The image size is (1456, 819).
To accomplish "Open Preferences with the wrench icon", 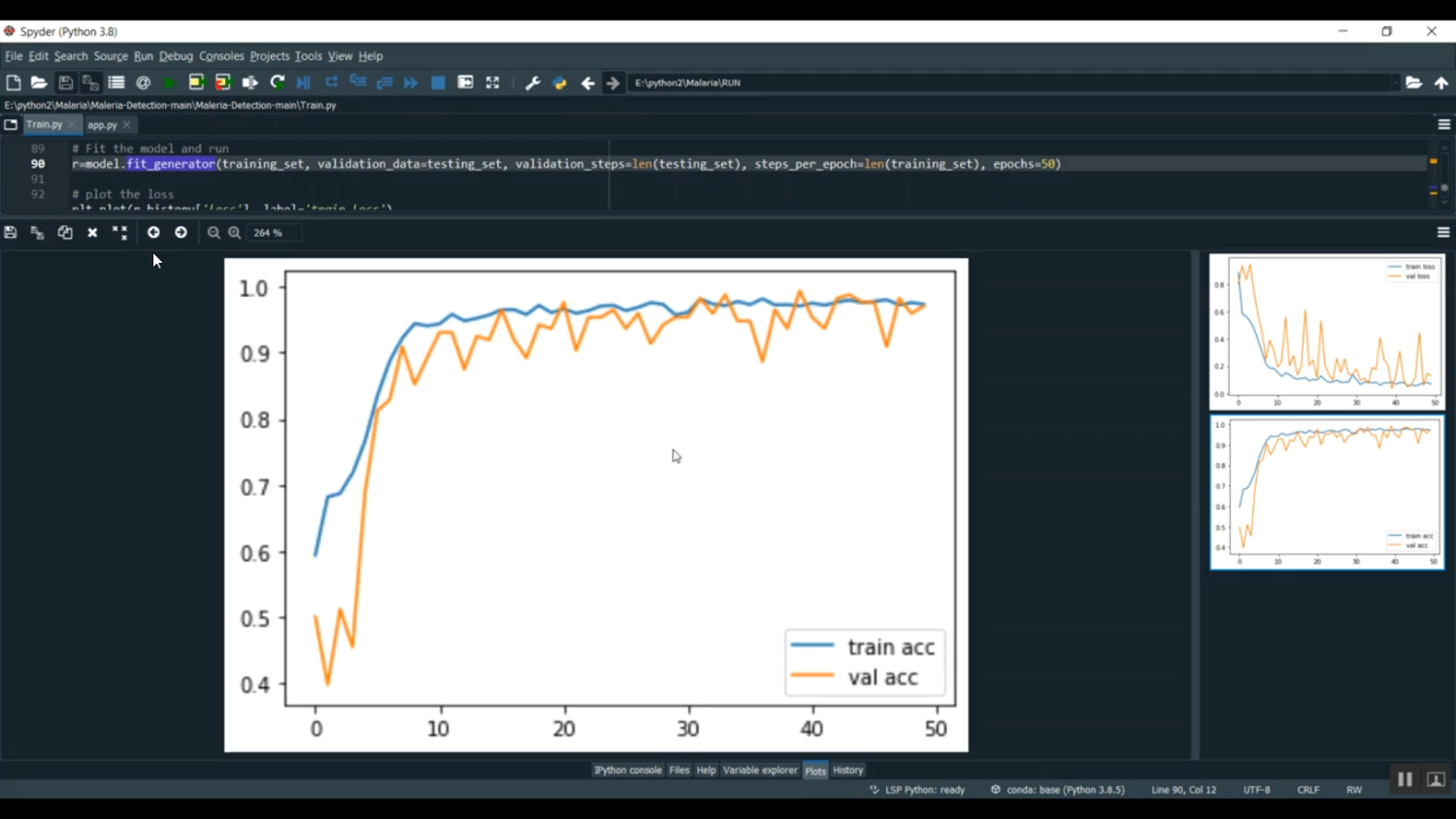I will pyautogui.click(x=533, y=83).
